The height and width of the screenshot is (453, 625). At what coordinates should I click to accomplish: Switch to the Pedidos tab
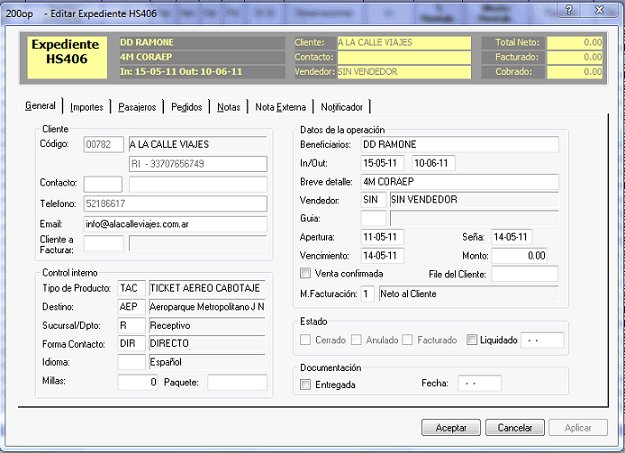pyautogui.click(x=187, y=107)
